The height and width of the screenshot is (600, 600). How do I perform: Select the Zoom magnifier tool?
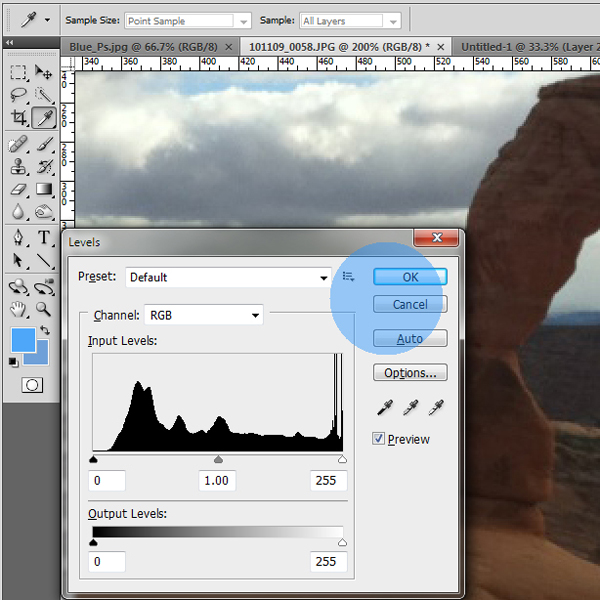coord(44,310)
